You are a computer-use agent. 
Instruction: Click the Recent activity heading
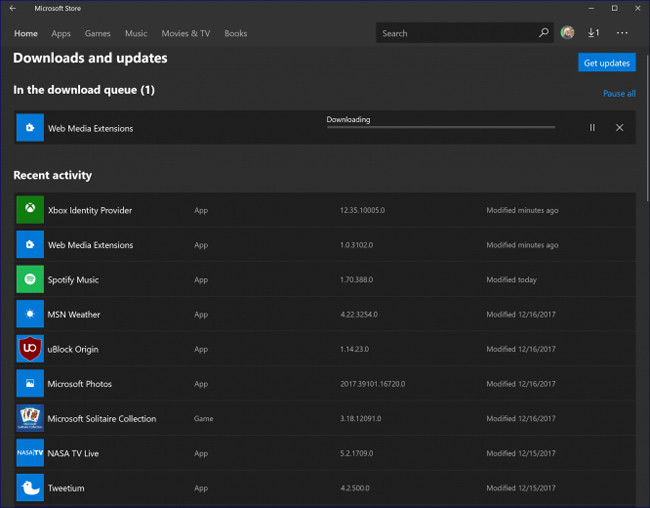[x=53, y=175]
